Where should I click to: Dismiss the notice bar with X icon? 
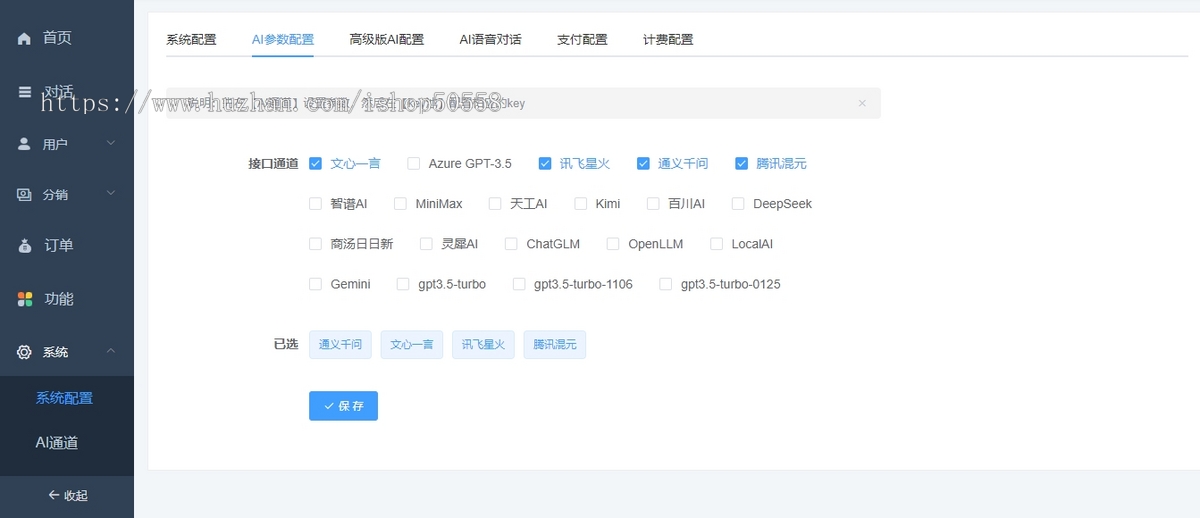862,103
